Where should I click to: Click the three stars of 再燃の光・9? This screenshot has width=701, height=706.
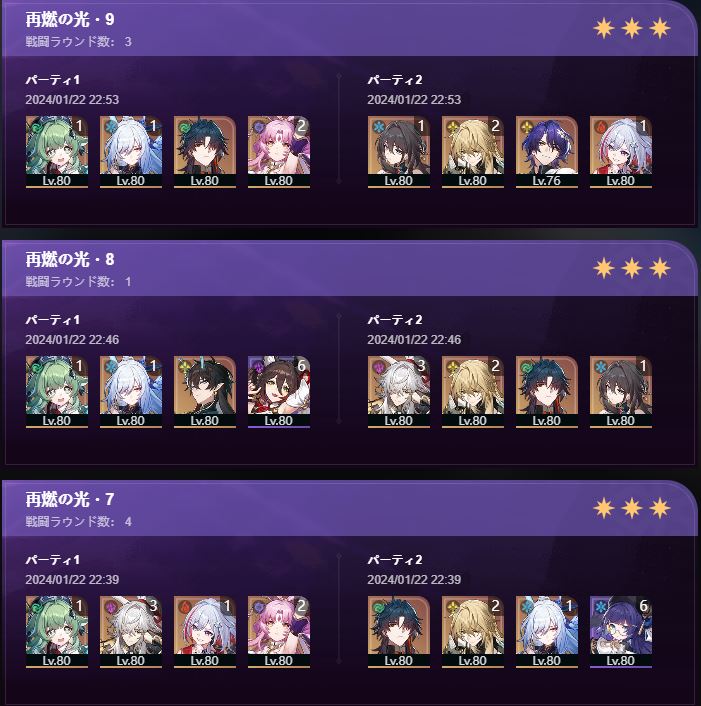tap(632, 28)
